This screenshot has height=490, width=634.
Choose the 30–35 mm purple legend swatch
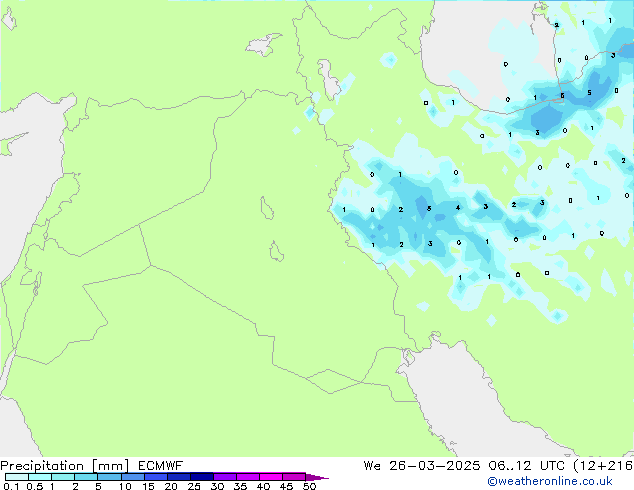pyautogui.click(x=224, y=477)
